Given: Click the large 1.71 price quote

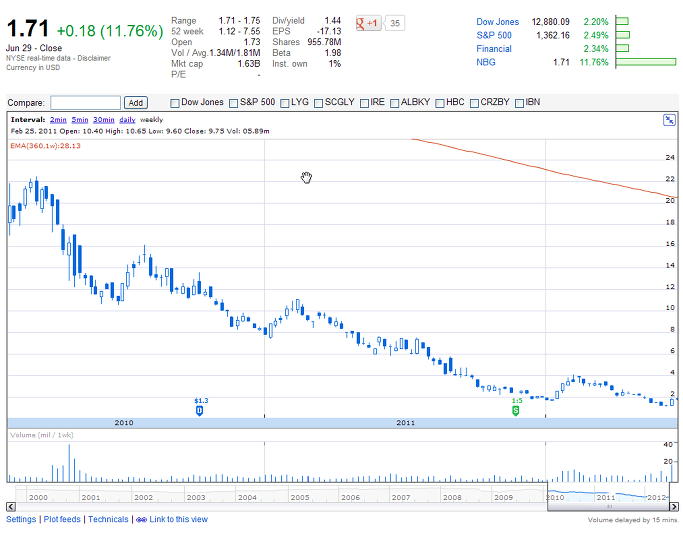Looking at the screenshot, I should click(x=27, y=29).
